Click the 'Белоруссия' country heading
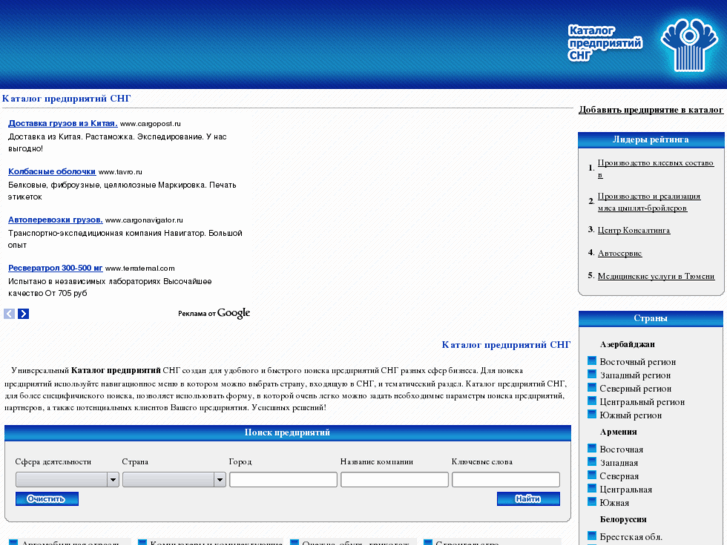This screenshot has width=727, height=545. pos(623,519)
